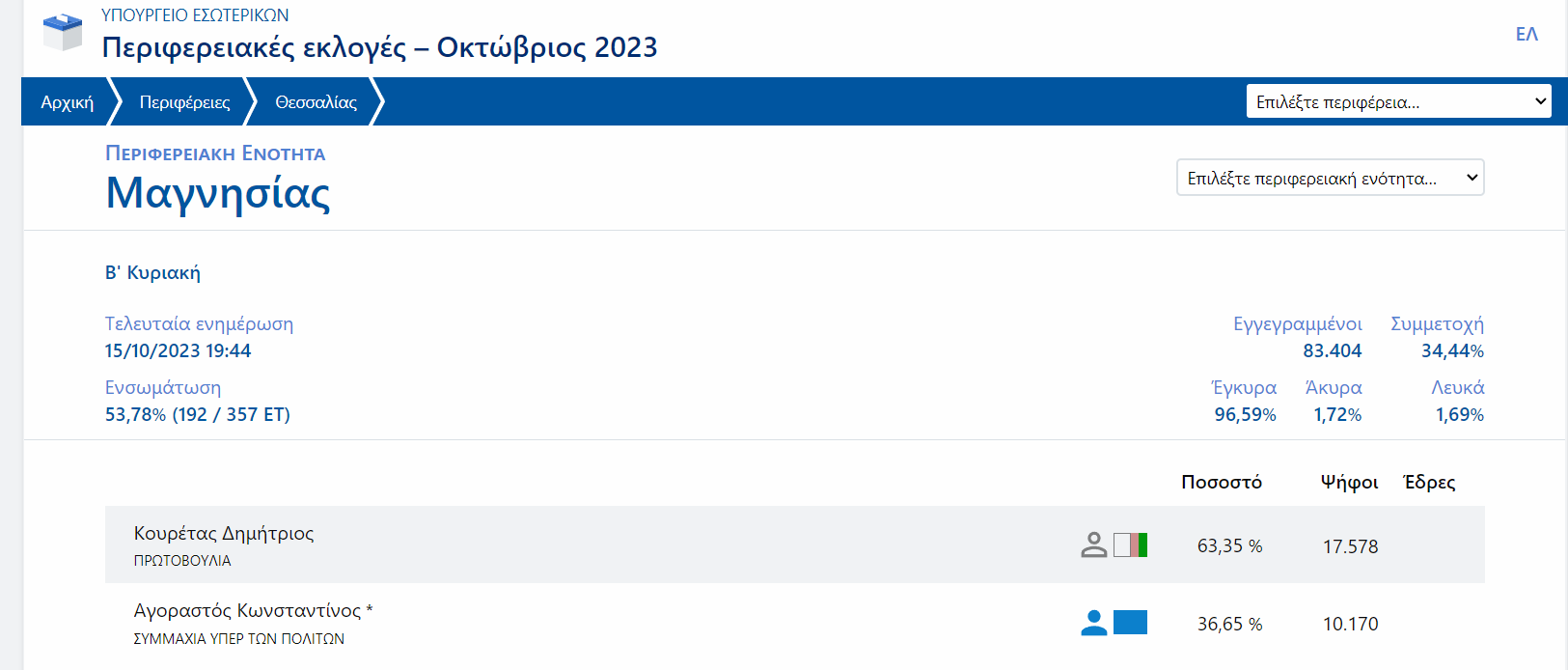Click the Ποσοστό column header
This screenshot has width=1568, height=670.
1221,482
